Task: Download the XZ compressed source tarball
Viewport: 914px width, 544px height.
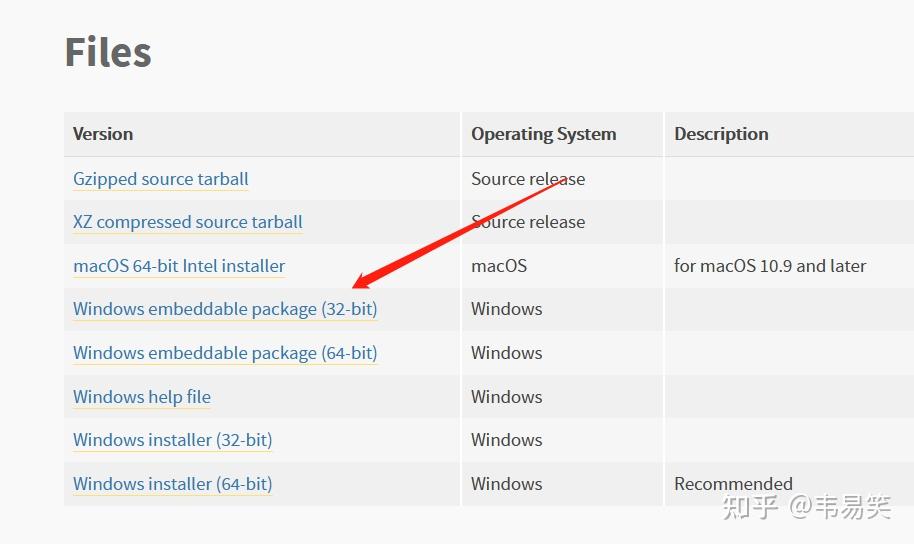Action: coord(187,222)
